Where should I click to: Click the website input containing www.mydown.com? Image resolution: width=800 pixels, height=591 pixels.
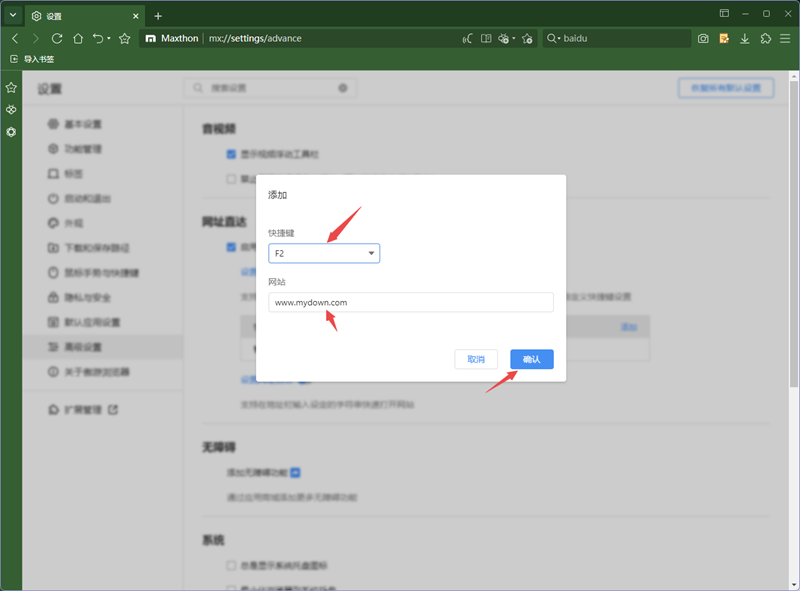point(410,302)
